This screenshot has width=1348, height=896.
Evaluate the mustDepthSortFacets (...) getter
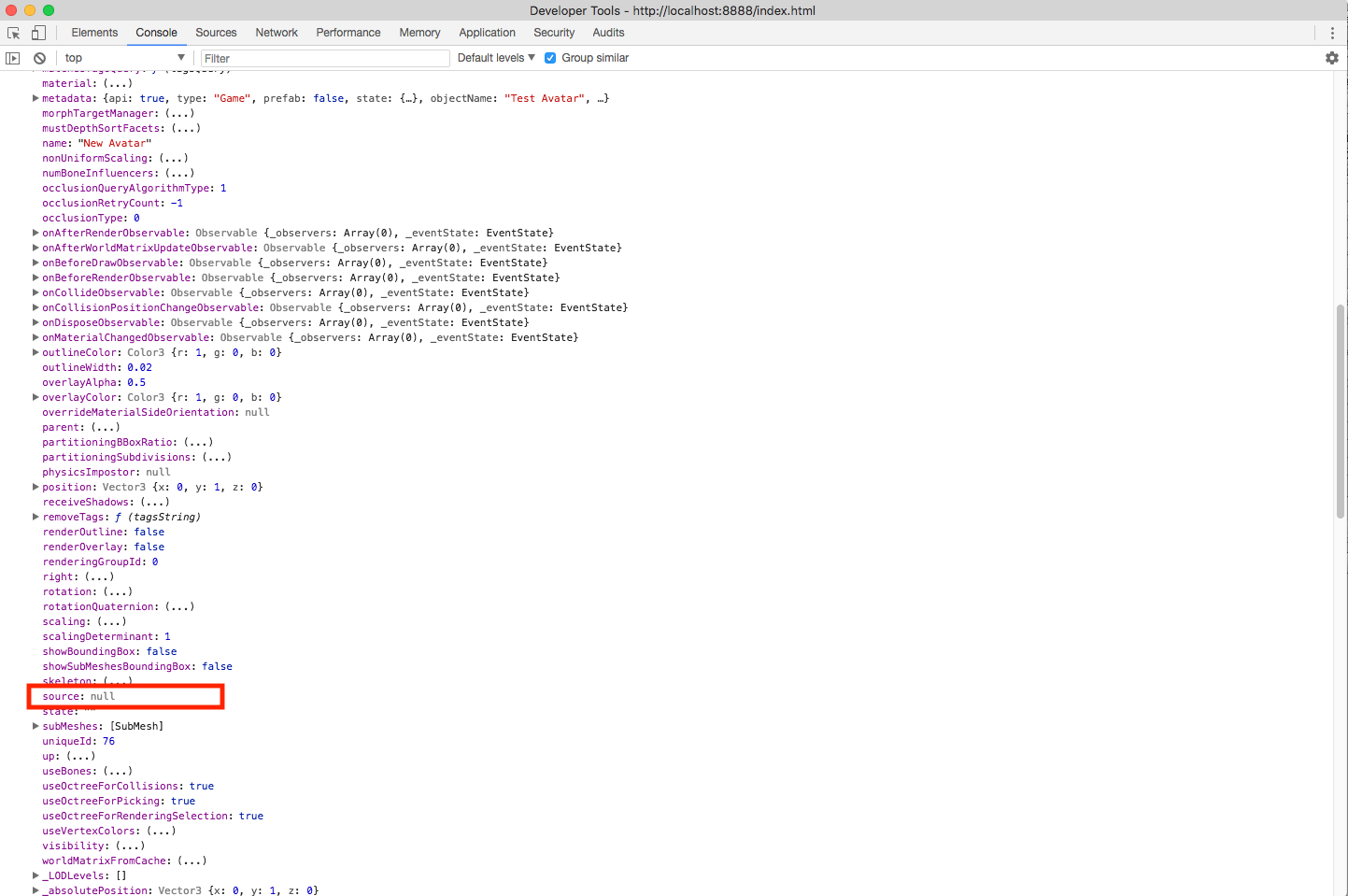[x=186, y=128]
